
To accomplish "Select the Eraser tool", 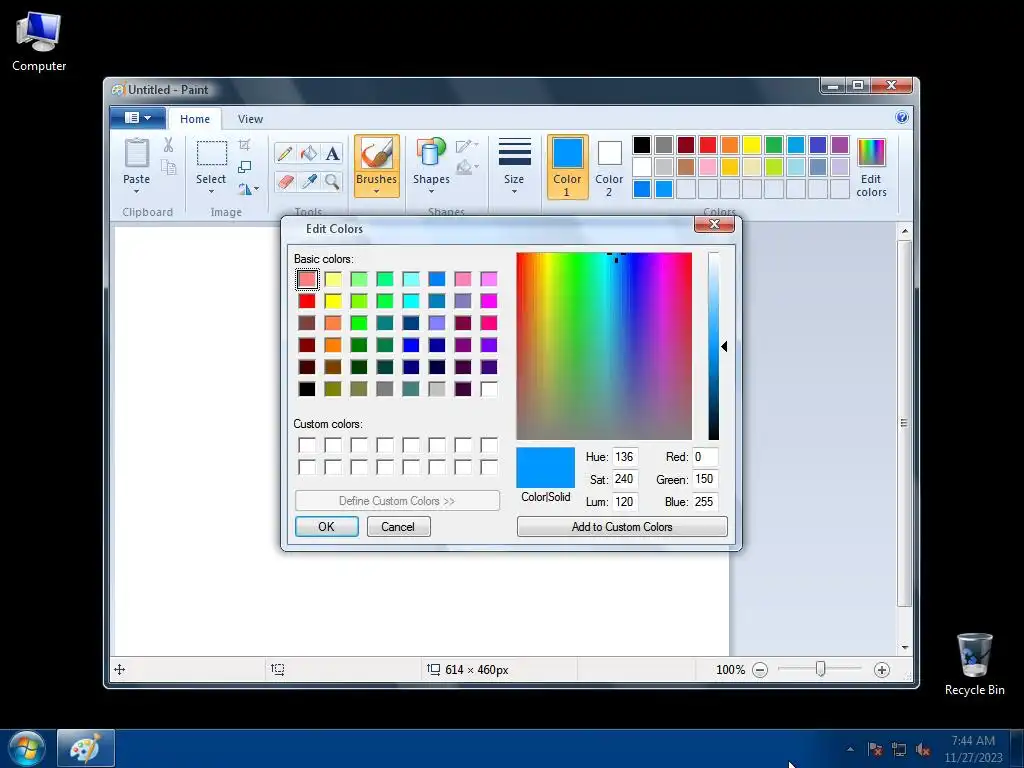I will 285,181.
